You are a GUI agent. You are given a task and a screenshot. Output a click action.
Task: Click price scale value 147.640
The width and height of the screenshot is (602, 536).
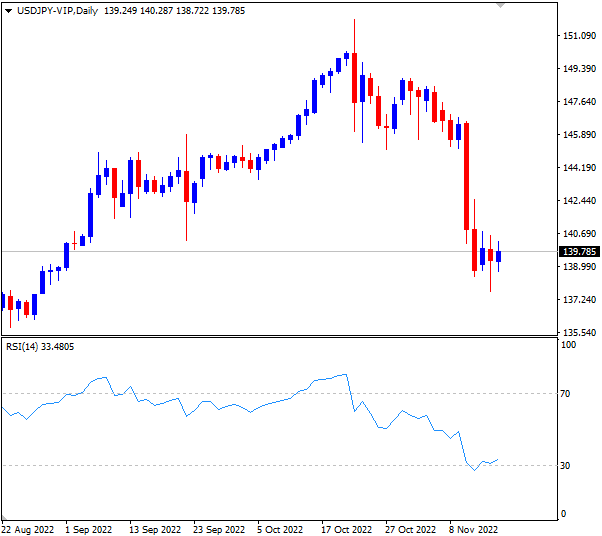pyautogui.click(x=579, y=102)
